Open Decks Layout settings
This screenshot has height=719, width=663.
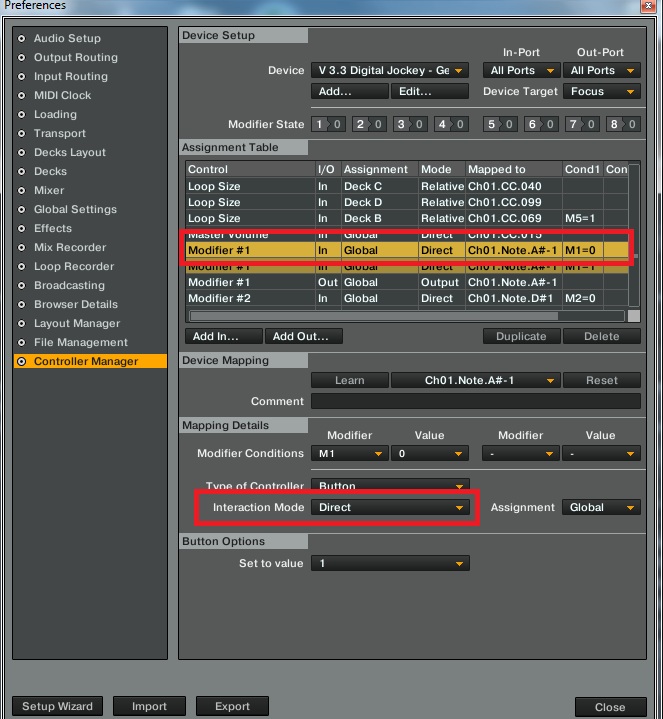click(x=70, y=152)
